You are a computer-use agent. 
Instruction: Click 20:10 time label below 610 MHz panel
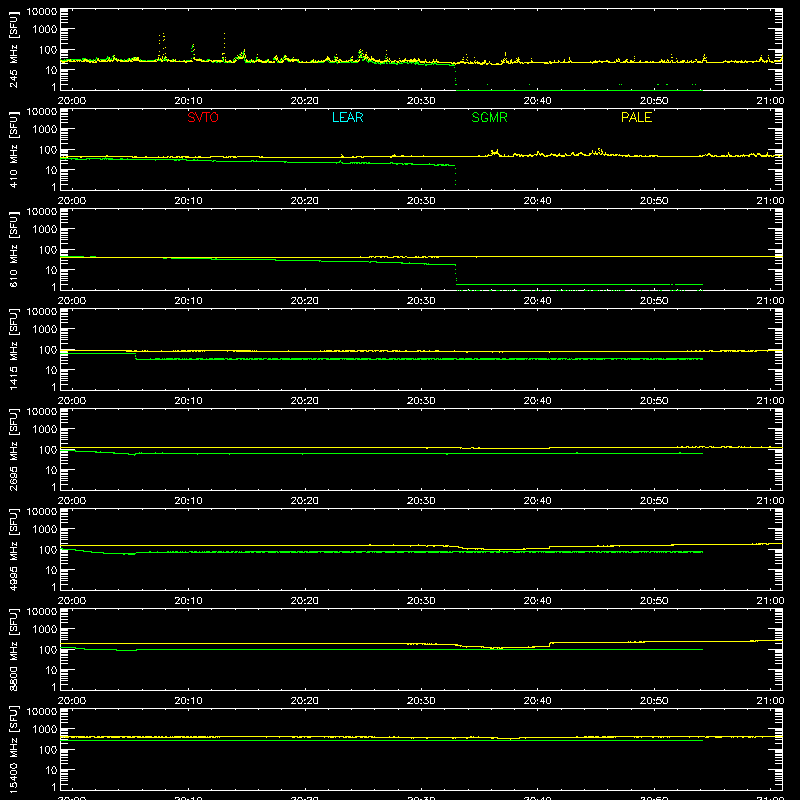(188, 301)
